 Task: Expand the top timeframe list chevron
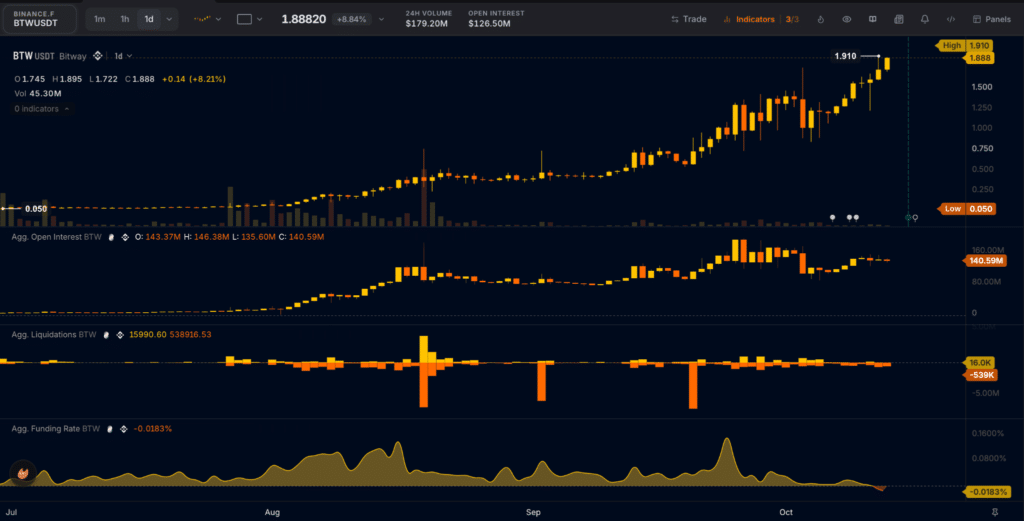[x=169, y=19]
